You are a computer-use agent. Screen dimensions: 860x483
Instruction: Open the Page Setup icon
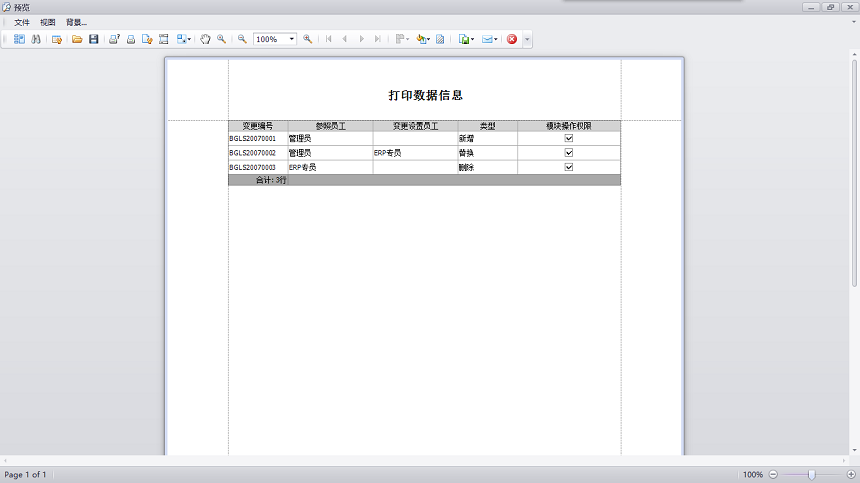coord(147,39)
